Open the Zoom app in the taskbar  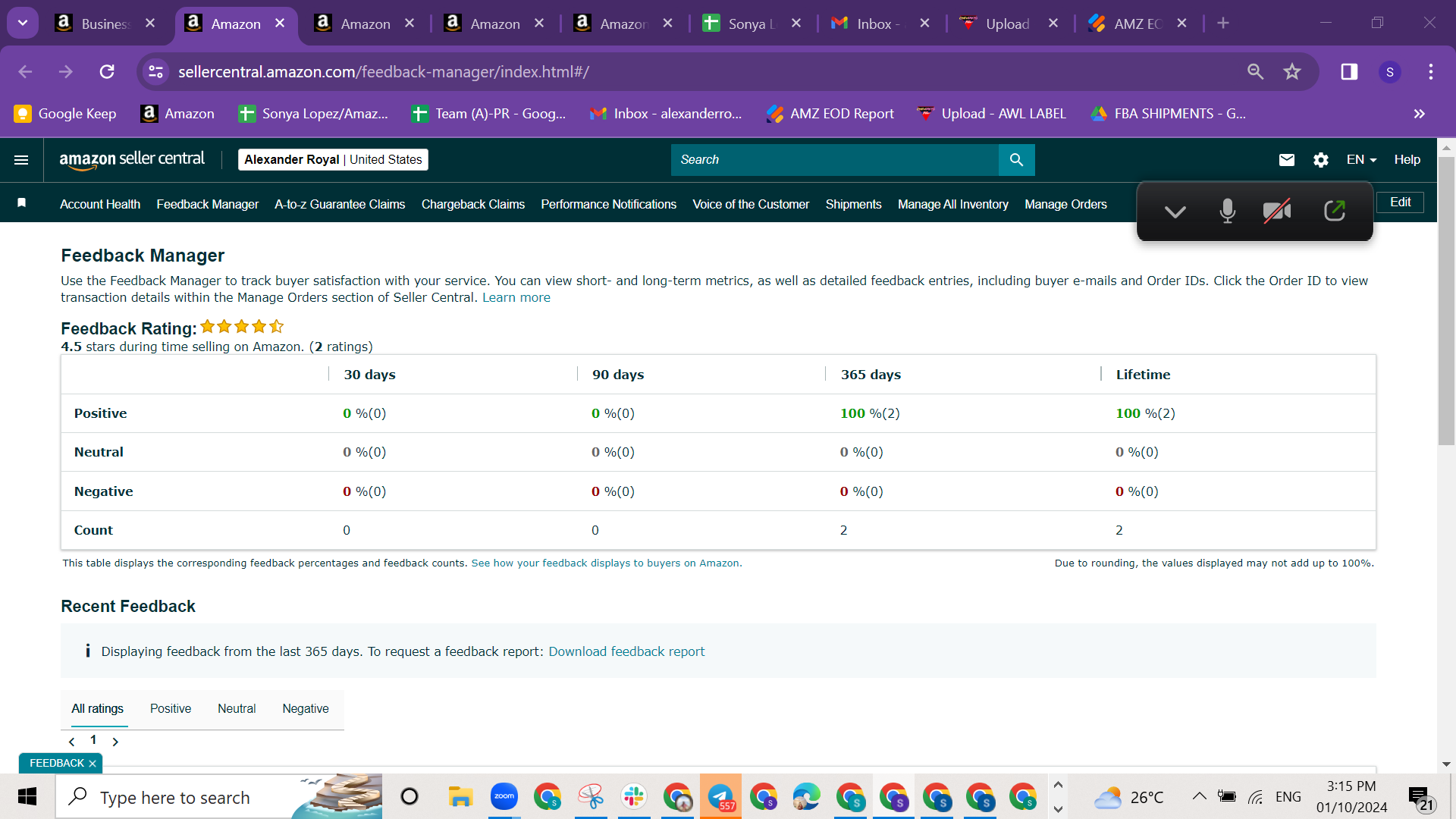(504, 797)
